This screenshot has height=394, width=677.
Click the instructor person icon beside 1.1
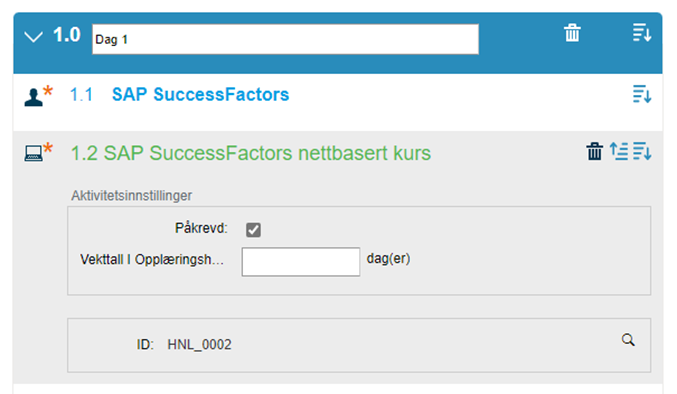click(33, 97)
